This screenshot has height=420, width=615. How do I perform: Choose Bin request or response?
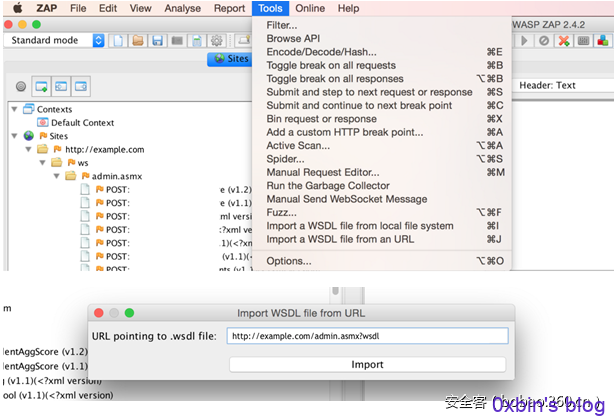[x=382, y=118]
